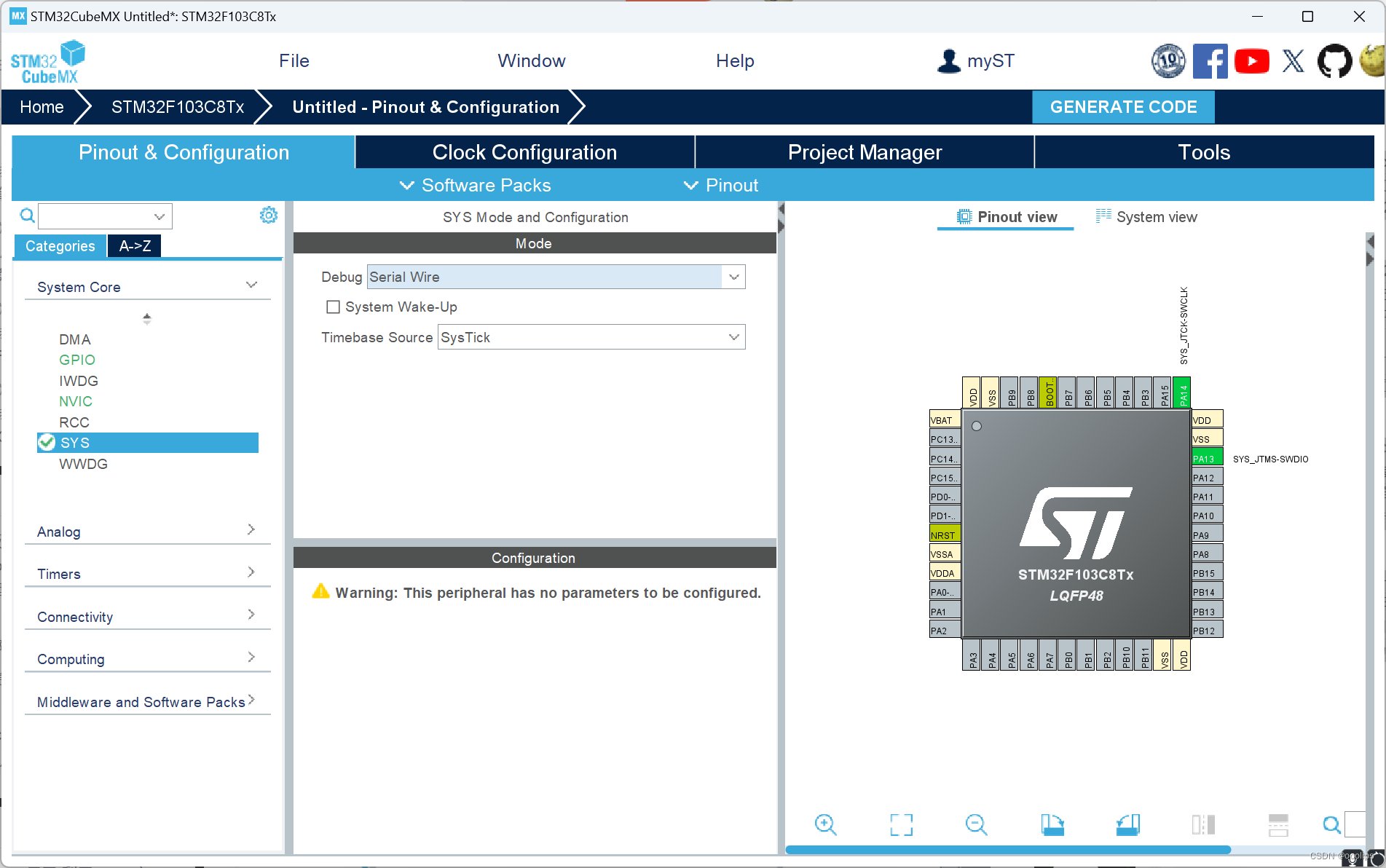The image size is (1386, 868).
Task: Select DMA in System Core list
Action: pyautogui.click(x=75, y=339)
